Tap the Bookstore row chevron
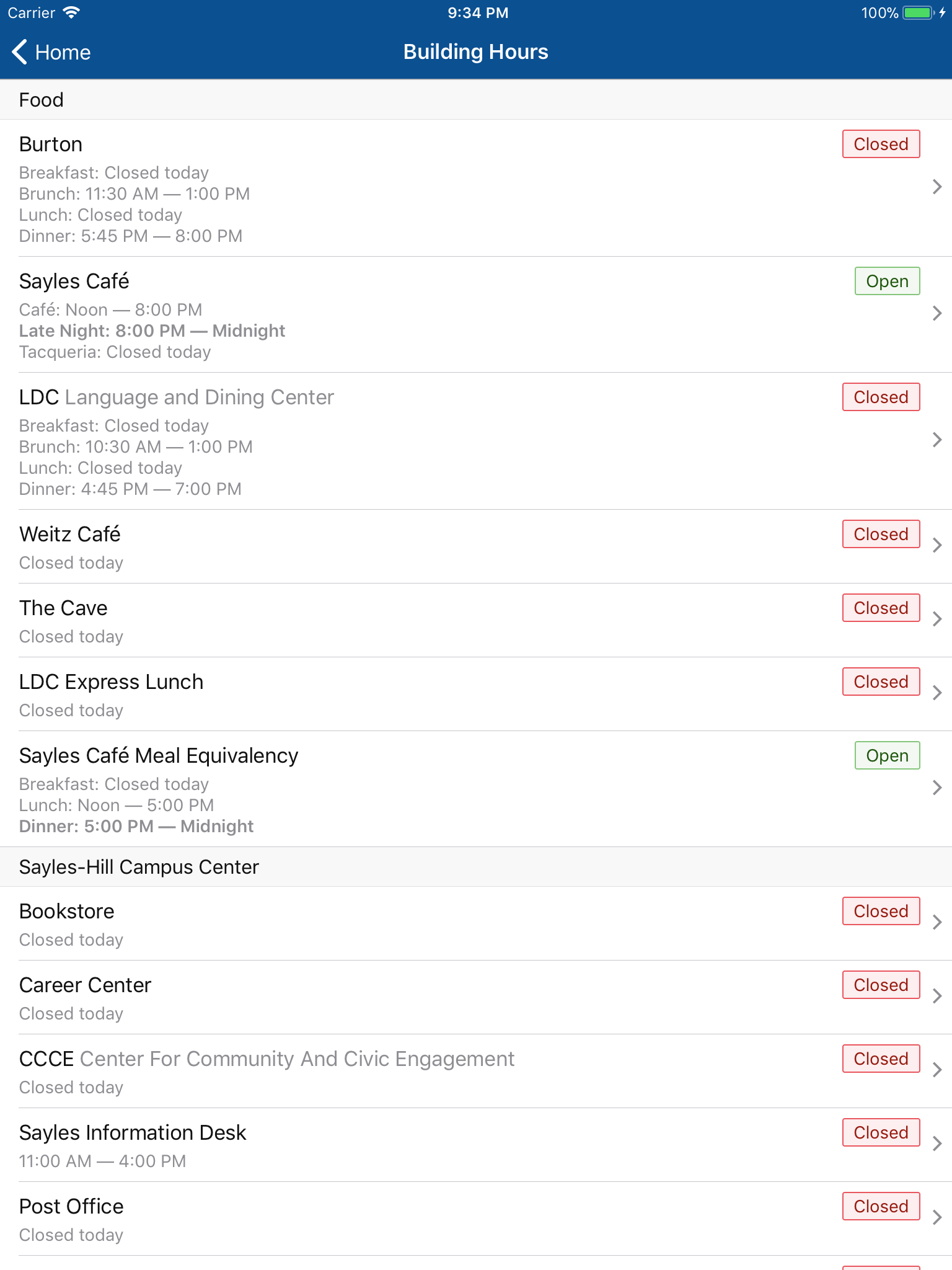The image size is (952, 1270). [937, 922]
